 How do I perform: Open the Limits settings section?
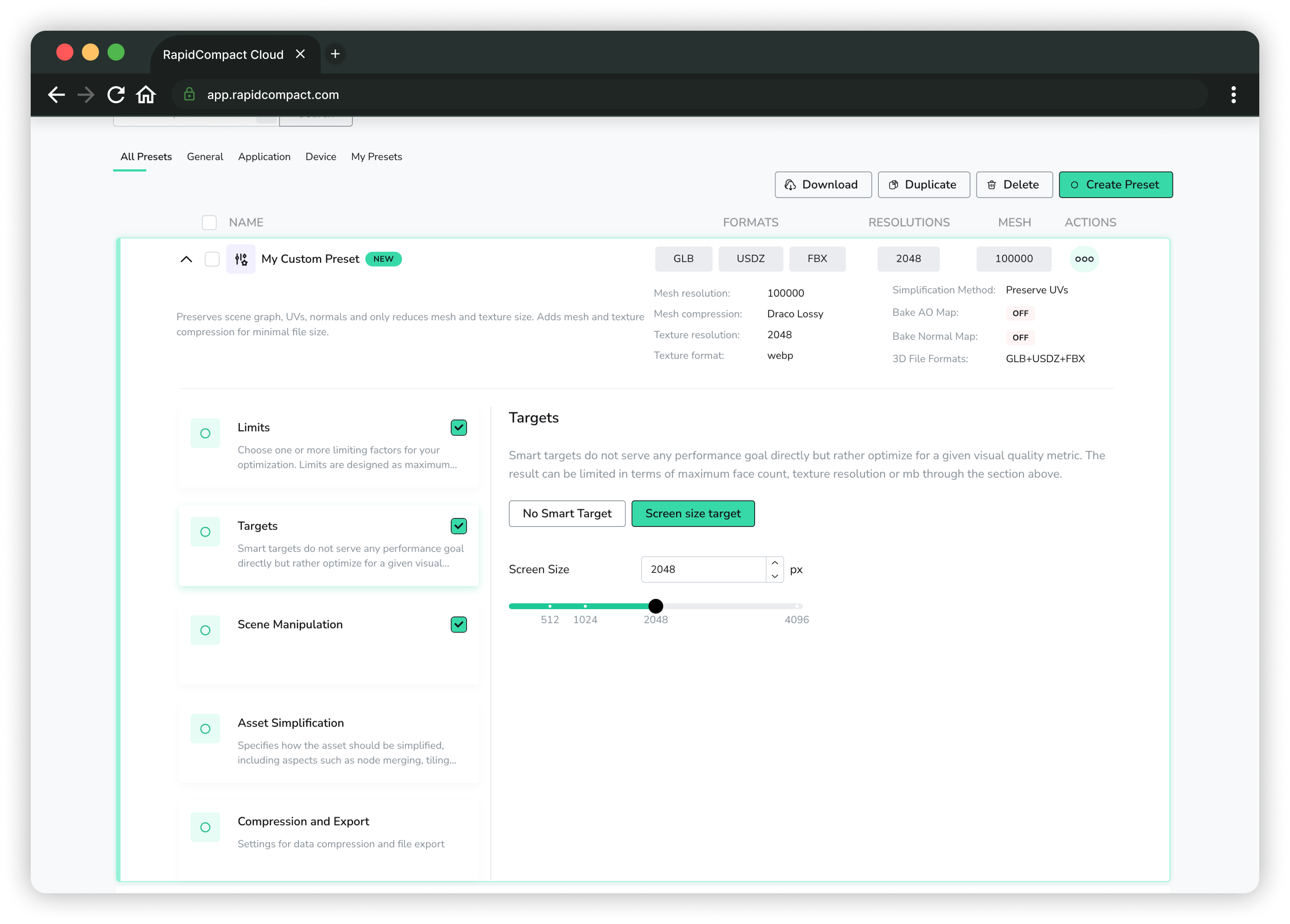(x=329, y=446)
